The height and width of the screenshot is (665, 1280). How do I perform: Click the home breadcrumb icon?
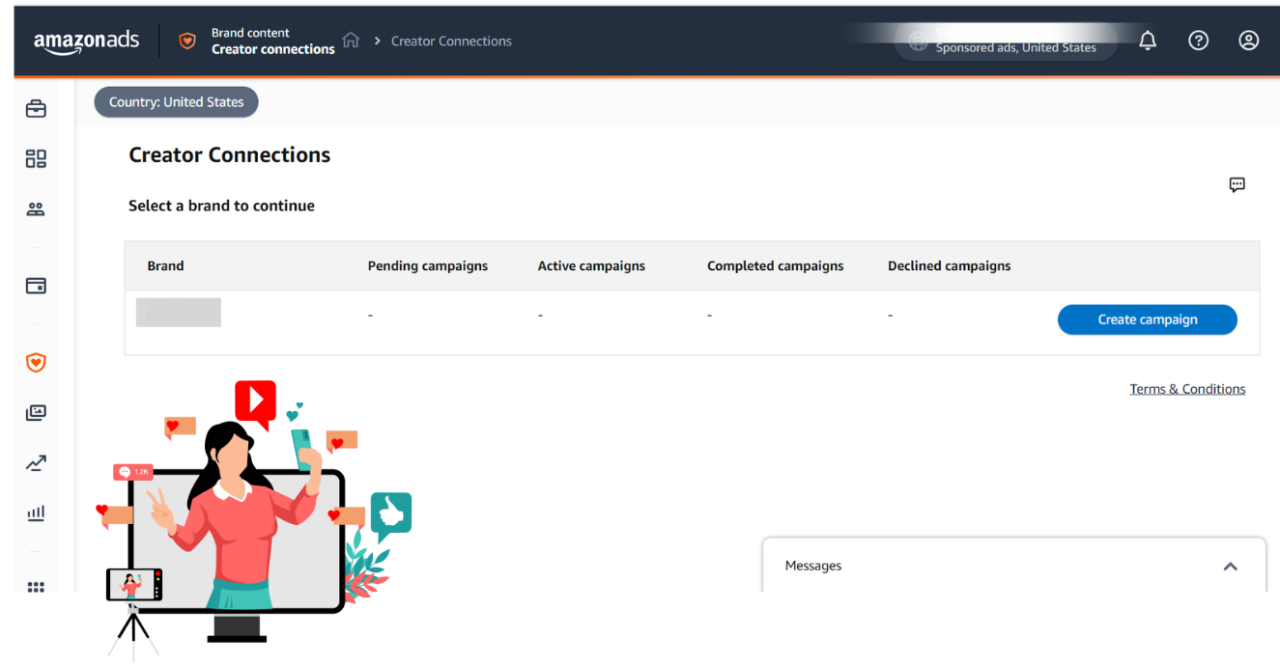coord(351,41)
